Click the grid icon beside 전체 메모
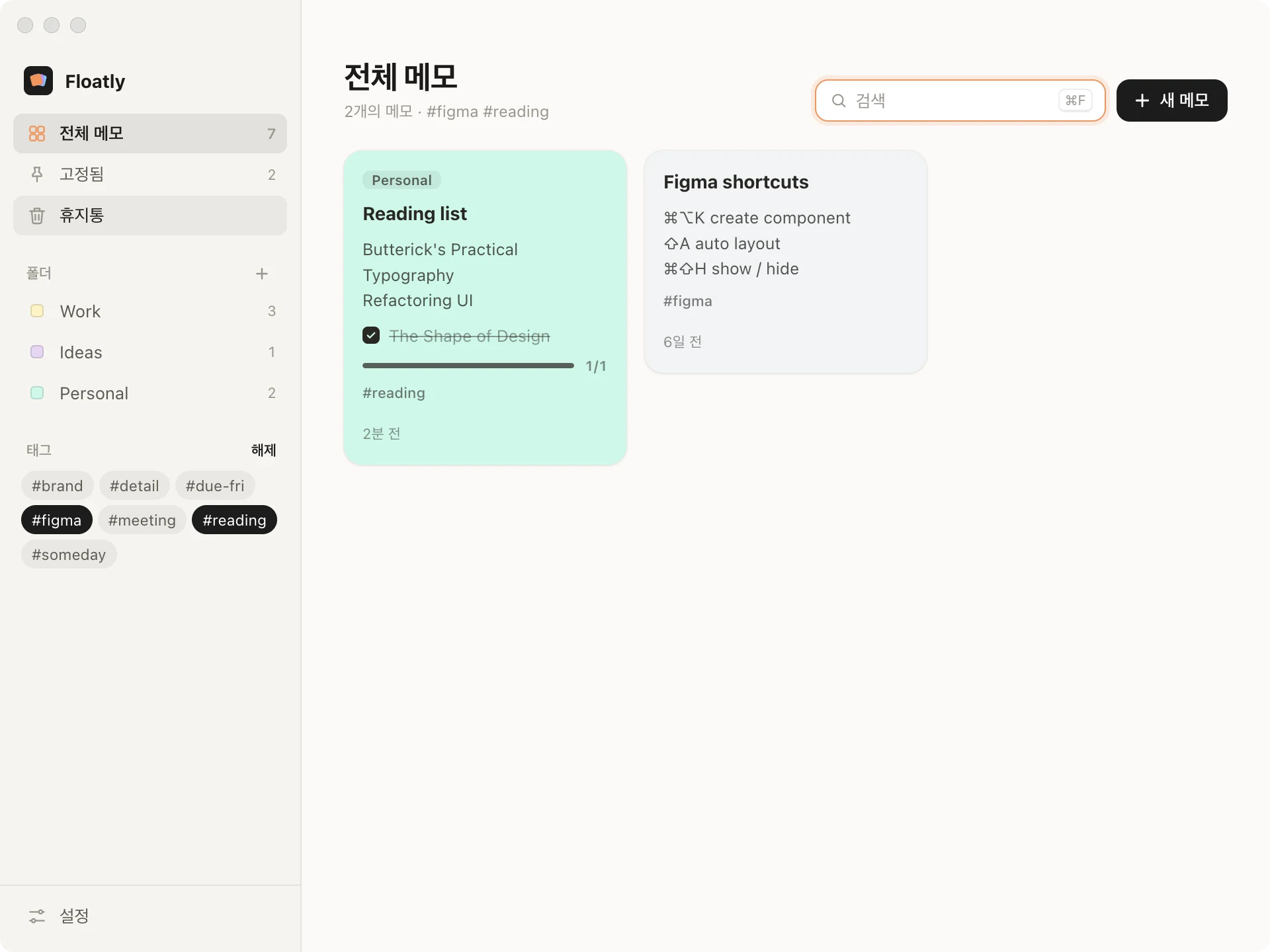 (37, 134)
